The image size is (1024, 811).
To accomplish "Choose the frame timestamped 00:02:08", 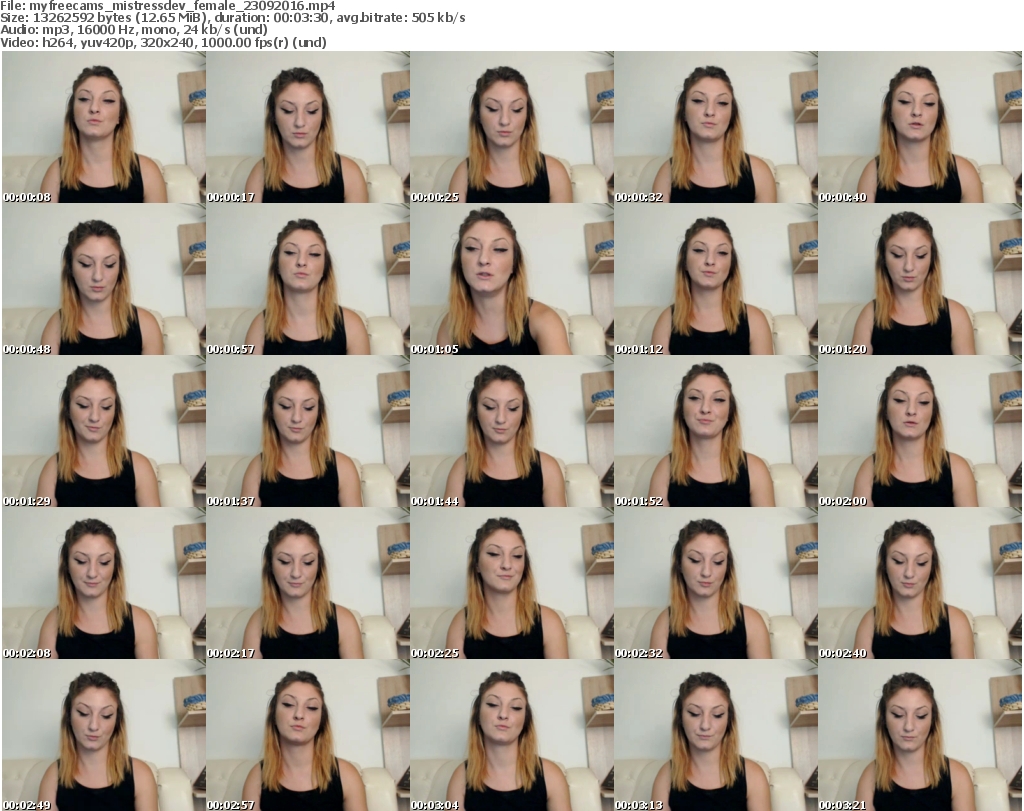I will 104,583.
